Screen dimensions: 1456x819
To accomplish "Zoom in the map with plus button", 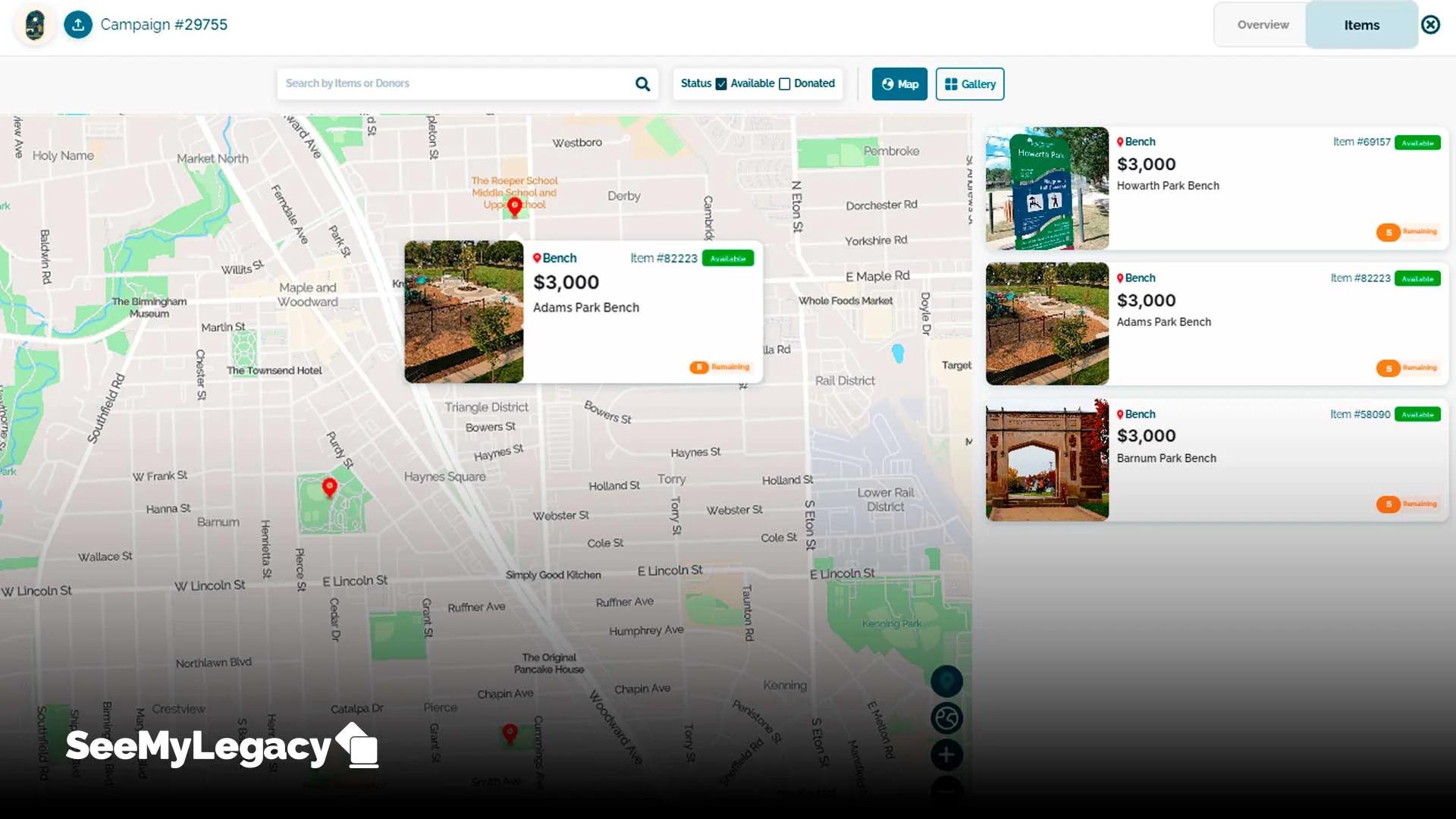I will (946, 755).
